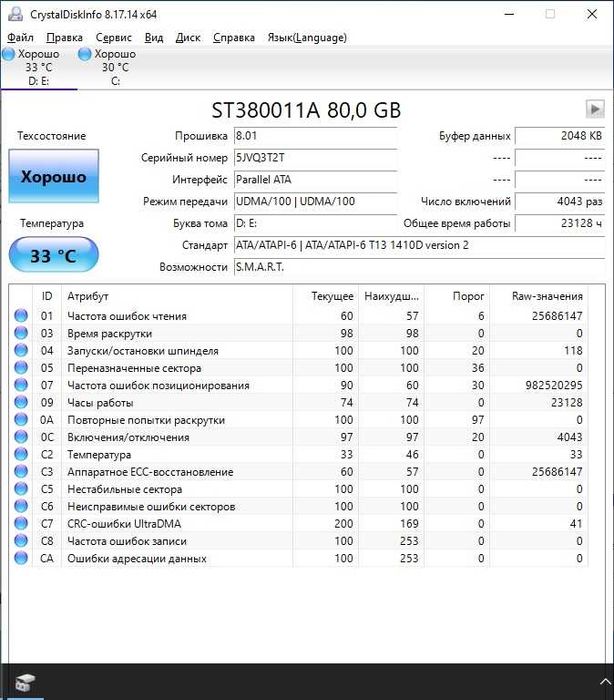Select the Время раскрутки attribute text
The image size is (614, 700).
coord(109,333)
